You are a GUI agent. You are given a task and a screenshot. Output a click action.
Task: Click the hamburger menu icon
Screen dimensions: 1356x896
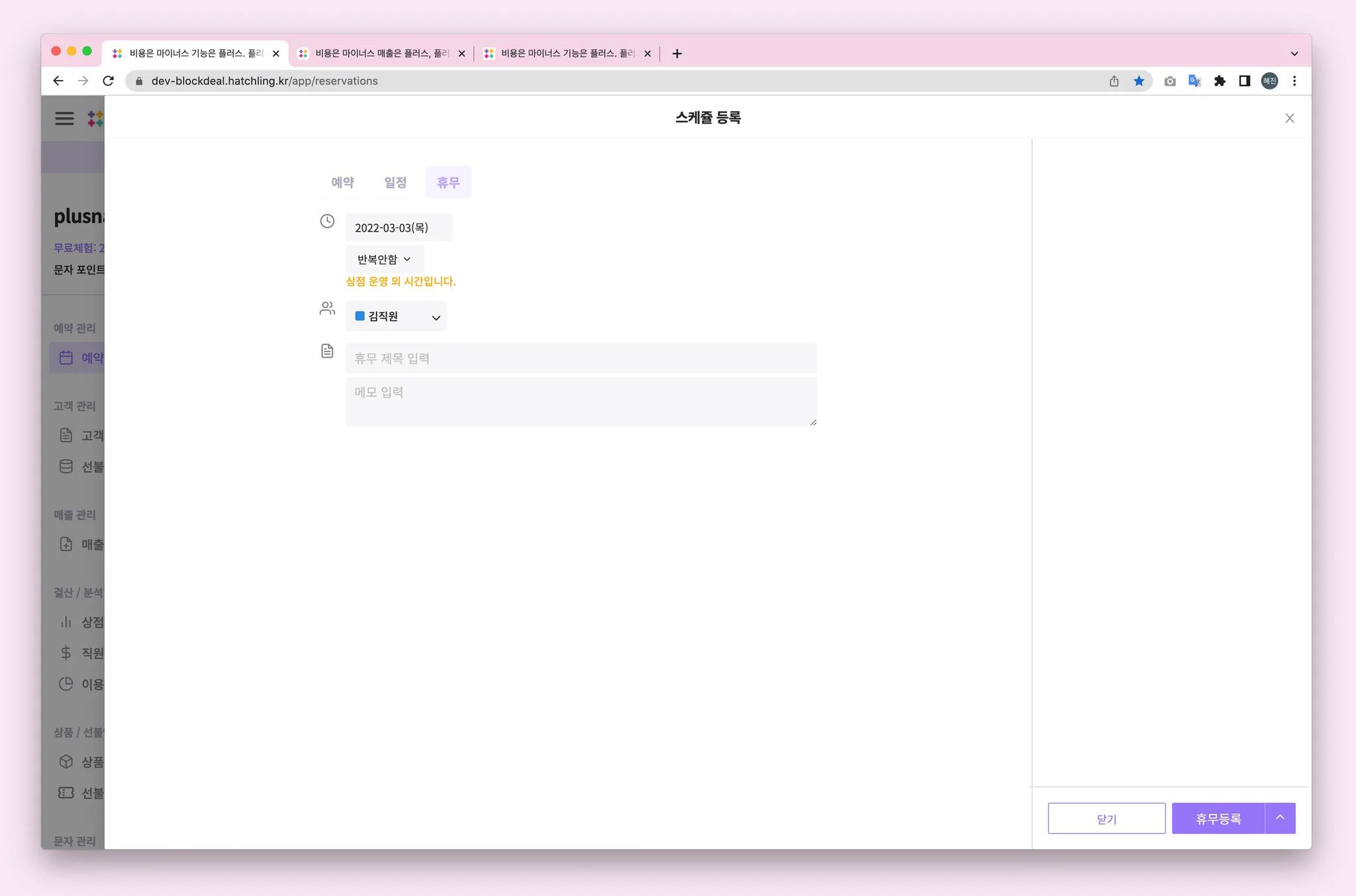coord(64,118)
